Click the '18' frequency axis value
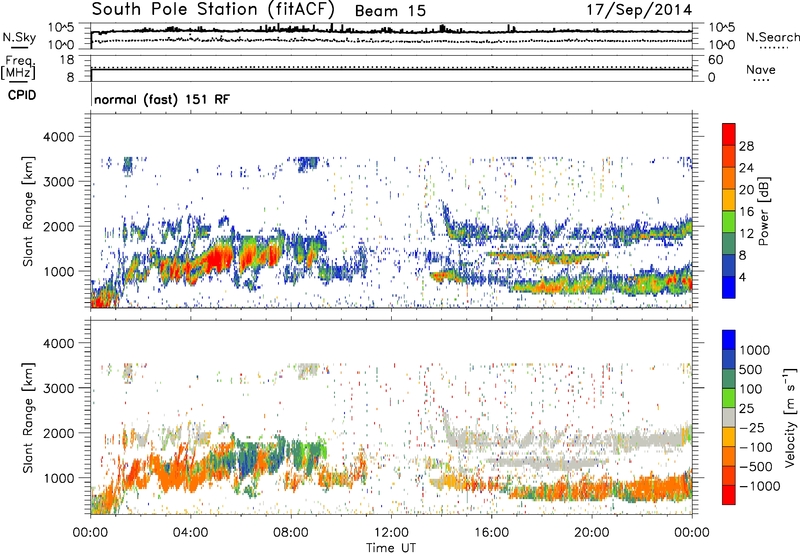 click(x=67, y=60)
